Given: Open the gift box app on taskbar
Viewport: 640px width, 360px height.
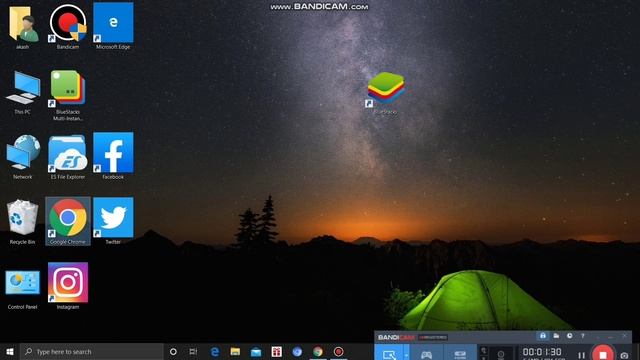Looking at the screenshot, I should [276, 351].
